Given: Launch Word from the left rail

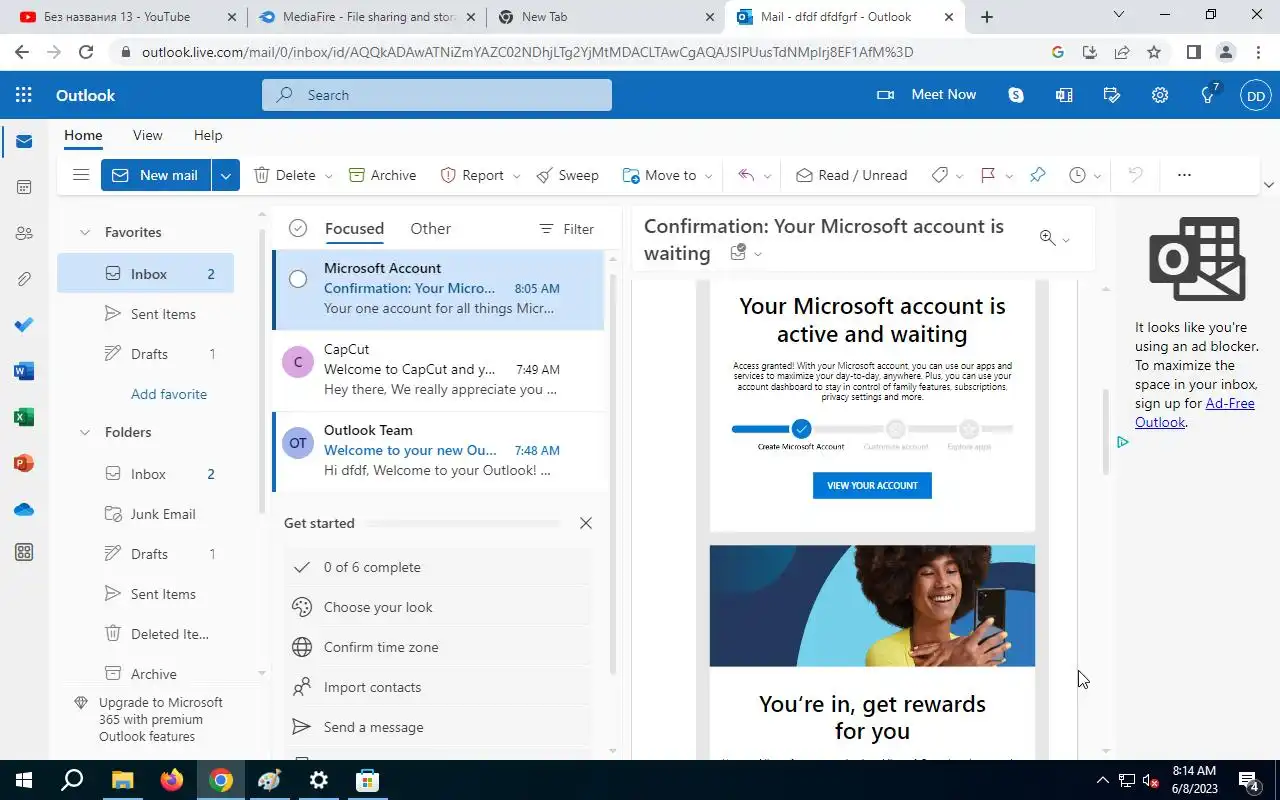Looking at the screenshot, I should (24, 371).
